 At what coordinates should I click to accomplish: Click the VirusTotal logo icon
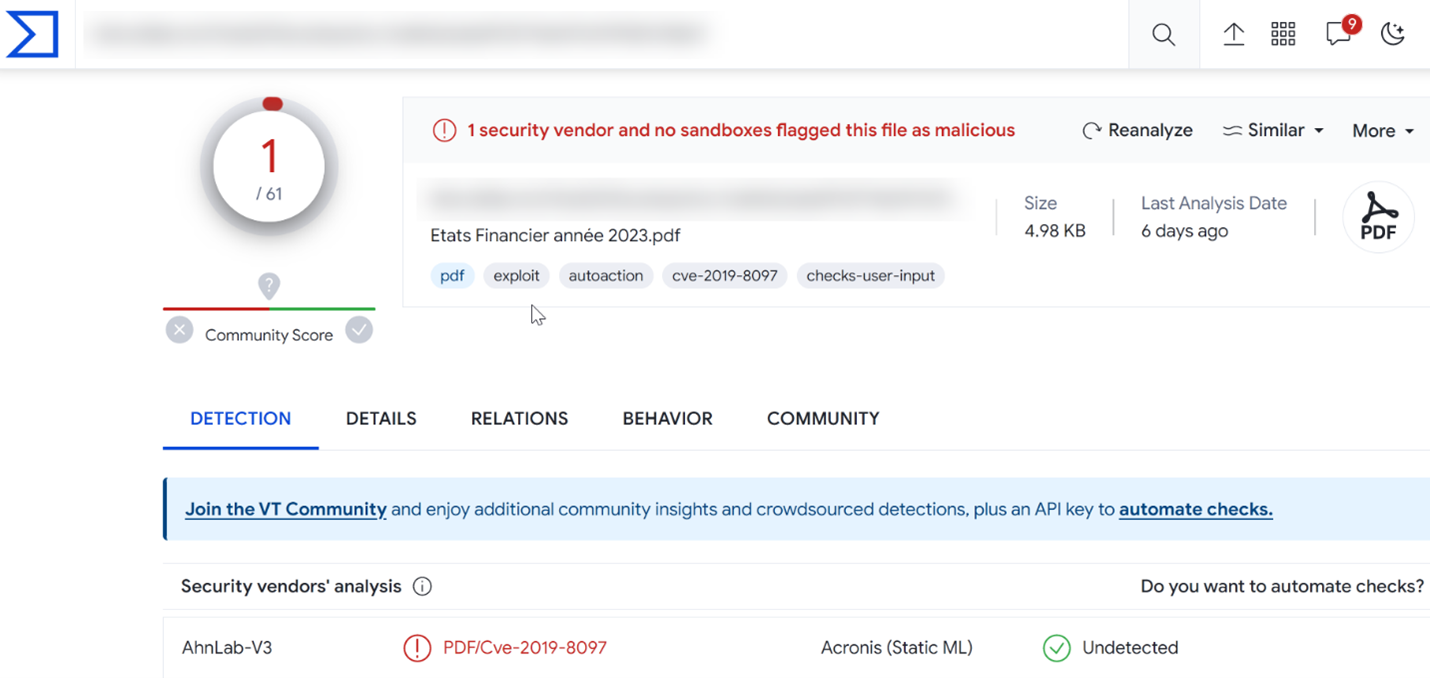32,34
